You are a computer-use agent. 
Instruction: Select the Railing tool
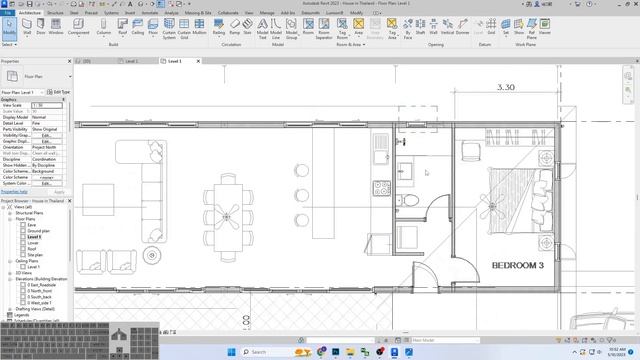coord(219,27)
